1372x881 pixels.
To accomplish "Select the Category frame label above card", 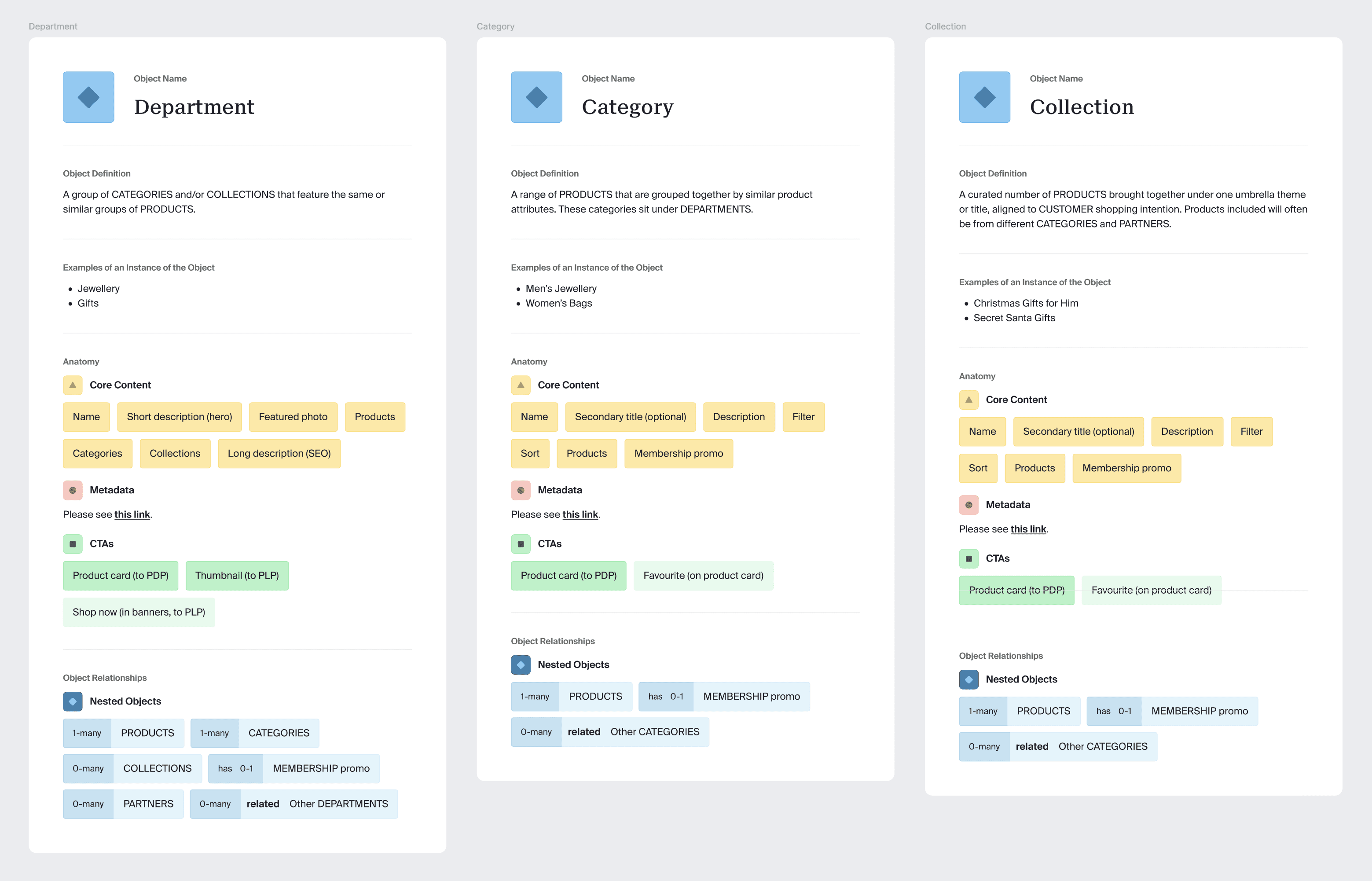I will tap(495, 26).
